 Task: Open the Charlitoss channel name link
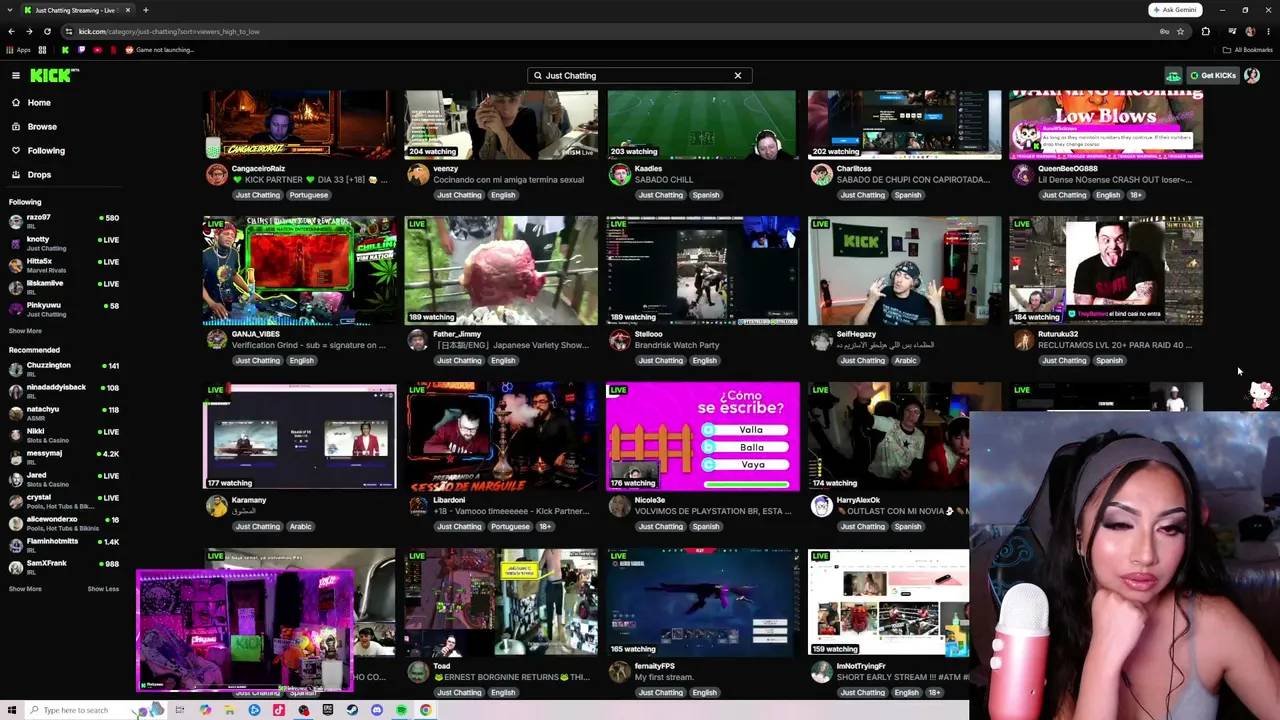click(x=854, y=169)
